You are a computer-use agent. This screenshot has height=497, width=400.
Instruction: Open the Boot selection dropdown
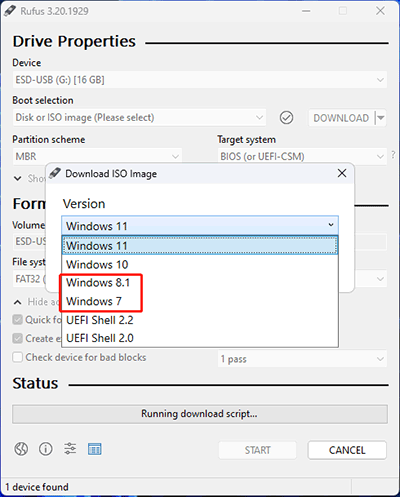pyautogui.click(x=139, y=118)
